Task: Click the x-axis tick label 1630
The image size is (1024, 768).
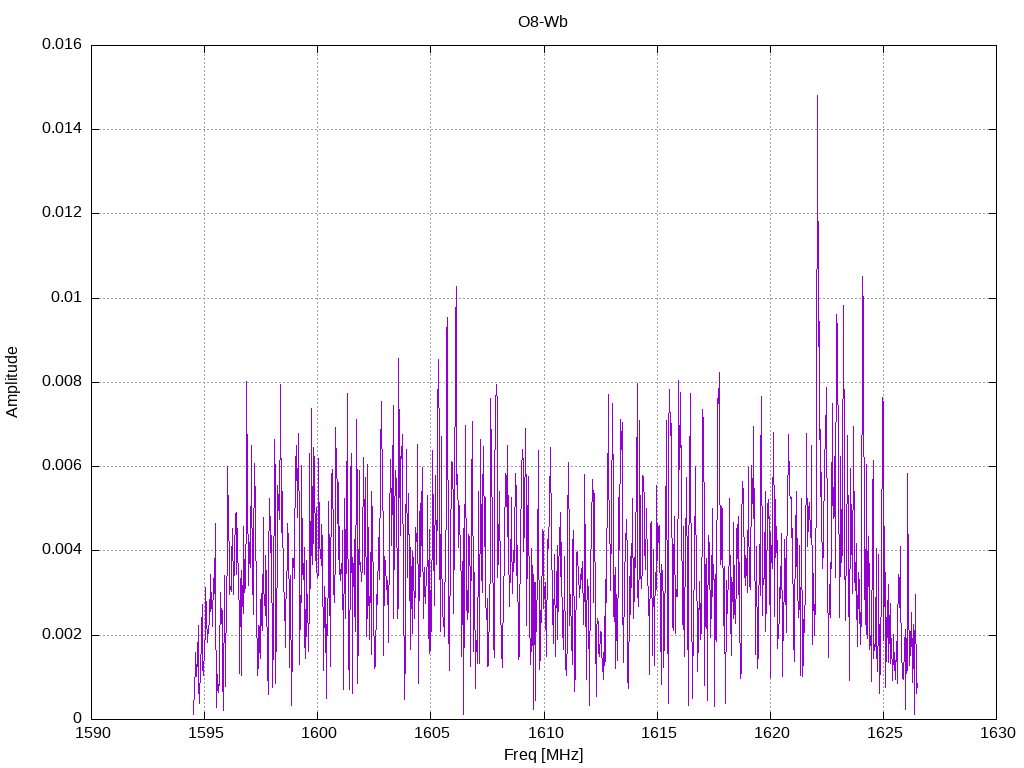Action: [x=998, y=733]
